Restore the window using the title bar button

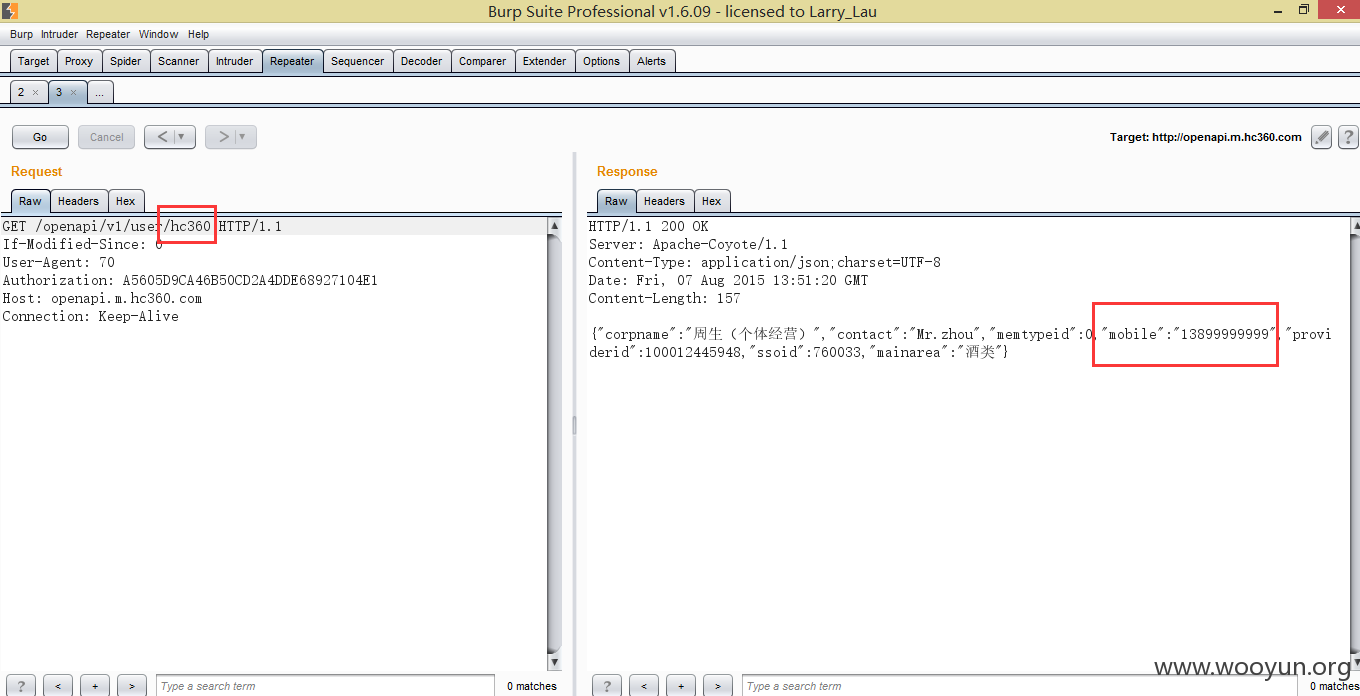1304,10
